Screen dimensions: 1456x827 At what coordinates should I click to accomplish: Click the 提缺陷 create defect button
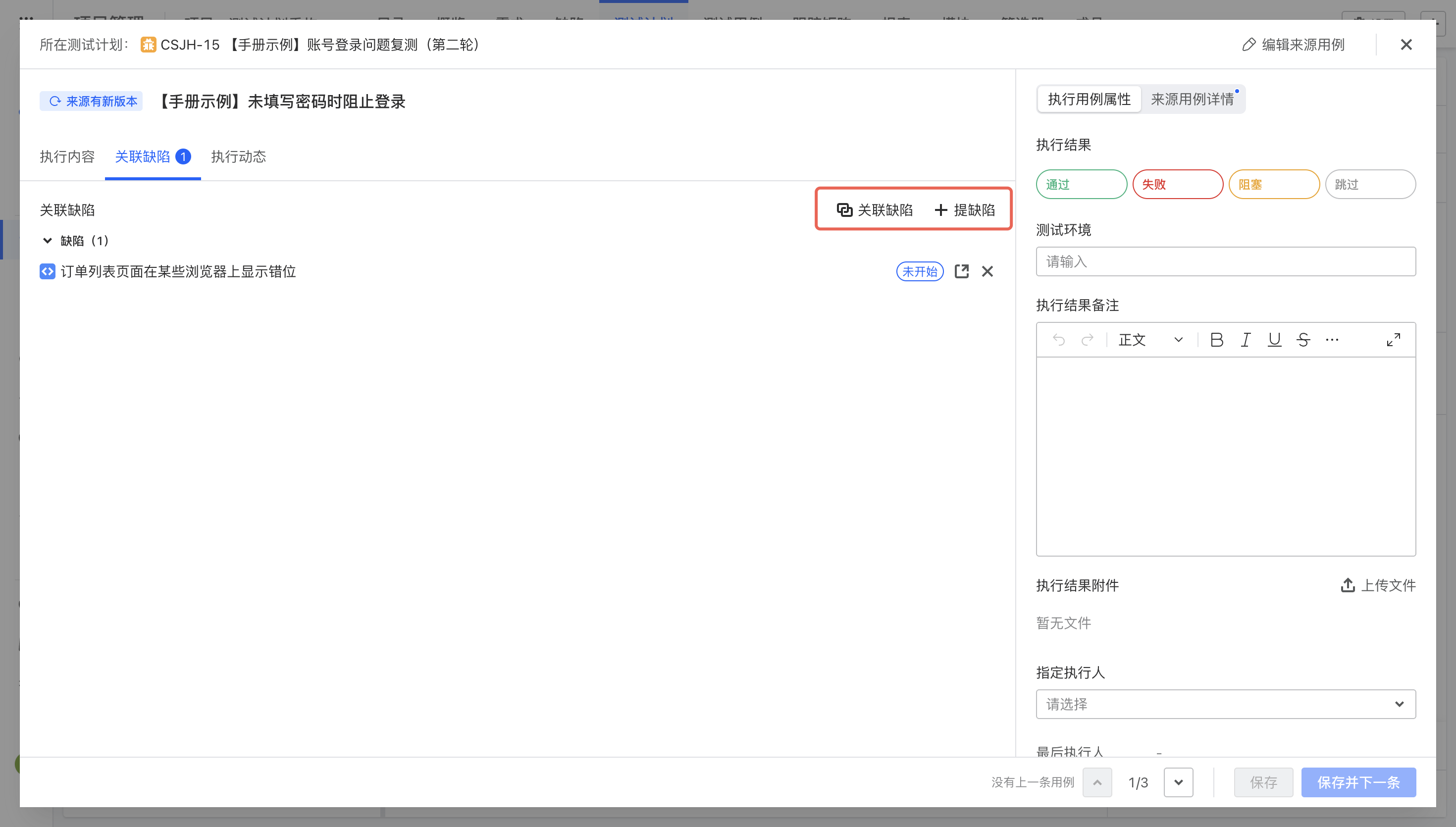click(x=965, y=209)
